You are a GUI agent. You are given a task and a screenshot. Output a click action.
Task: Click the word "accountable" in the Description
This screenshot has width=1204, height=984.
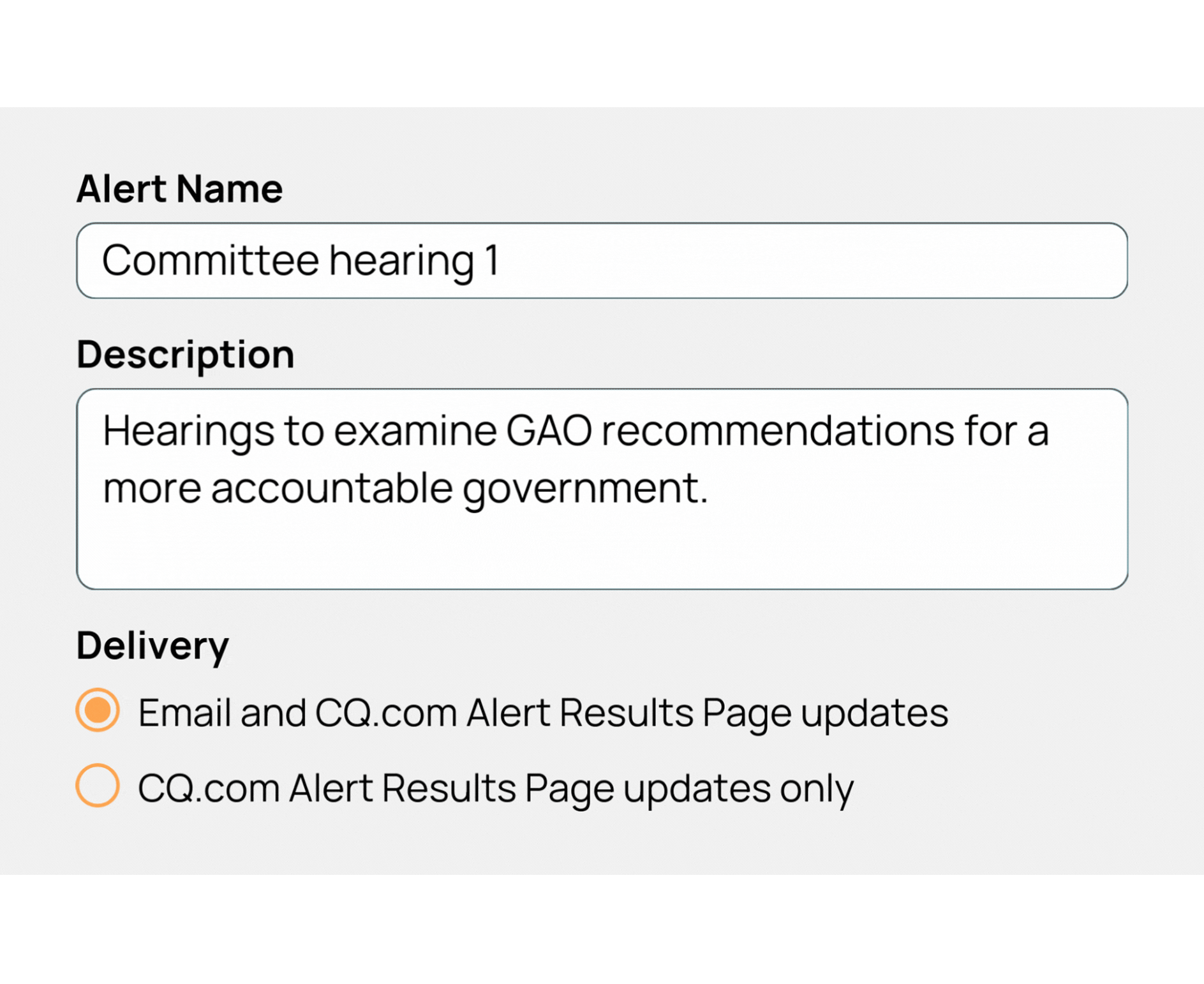click(332, 488)
